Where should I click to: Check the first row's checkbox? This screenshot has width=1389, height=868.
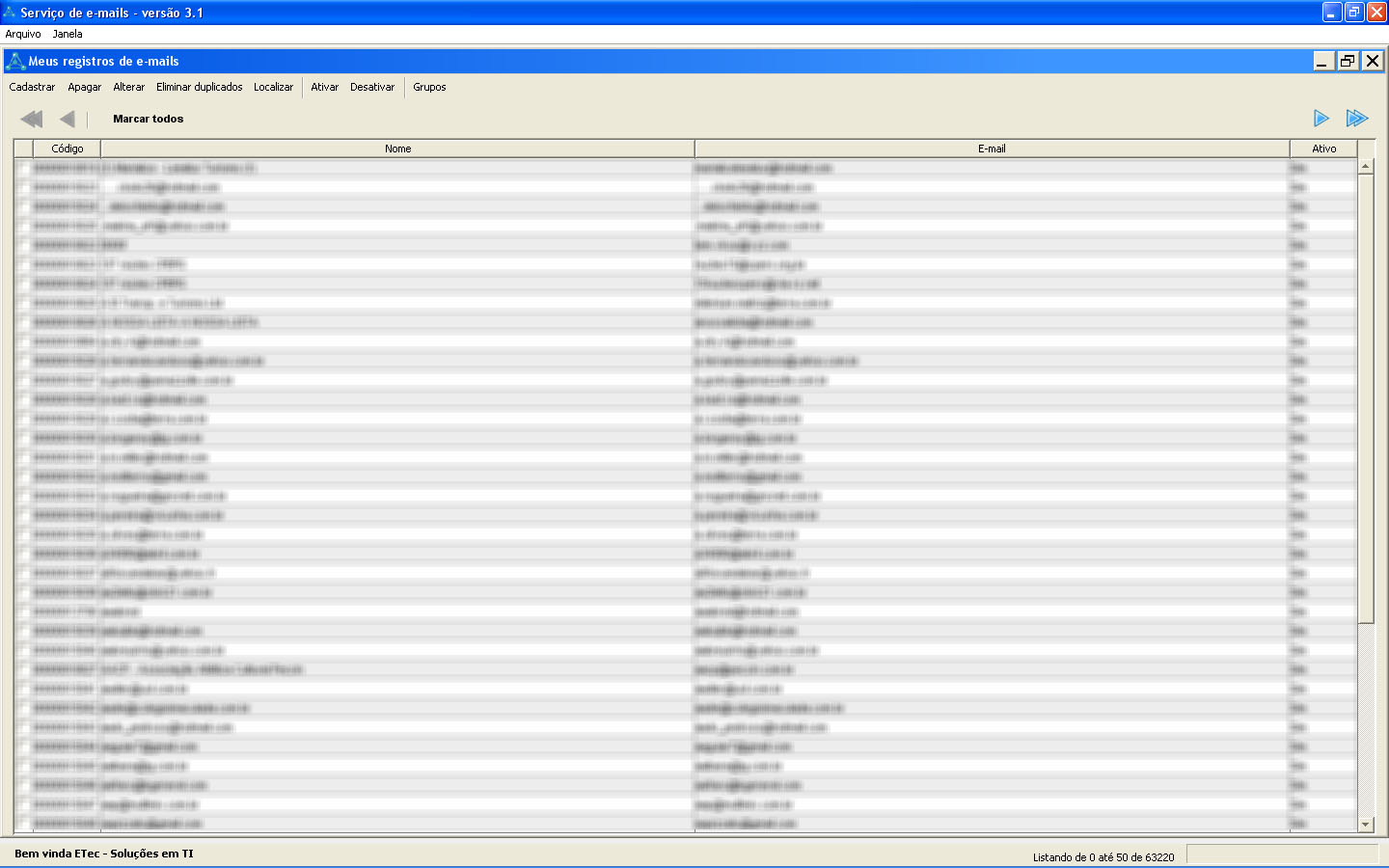[23, 168]
